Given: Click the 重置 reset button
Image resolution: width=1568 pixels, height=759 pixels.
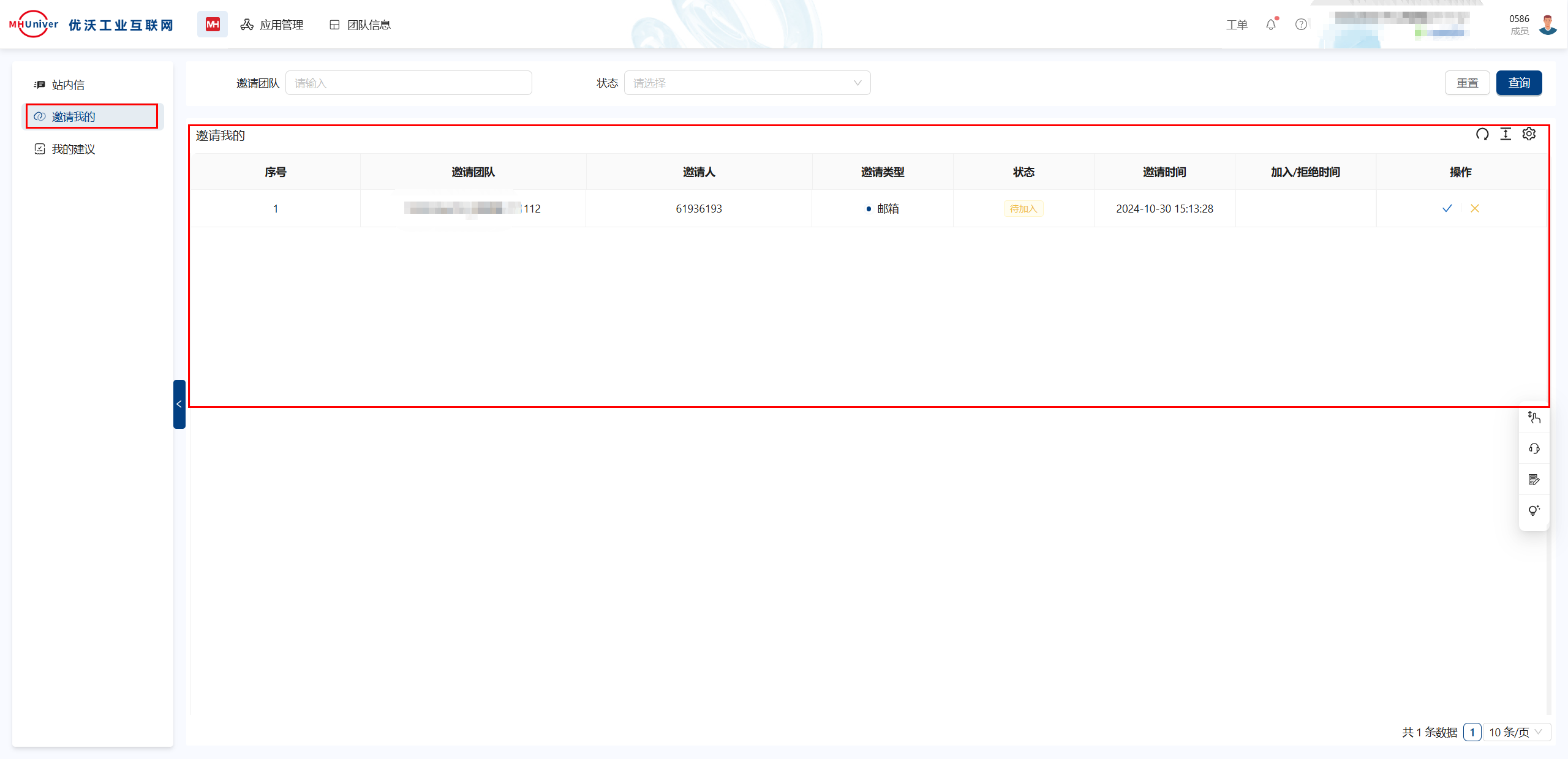Looking at the screenshot, I should coord(1467,83).
